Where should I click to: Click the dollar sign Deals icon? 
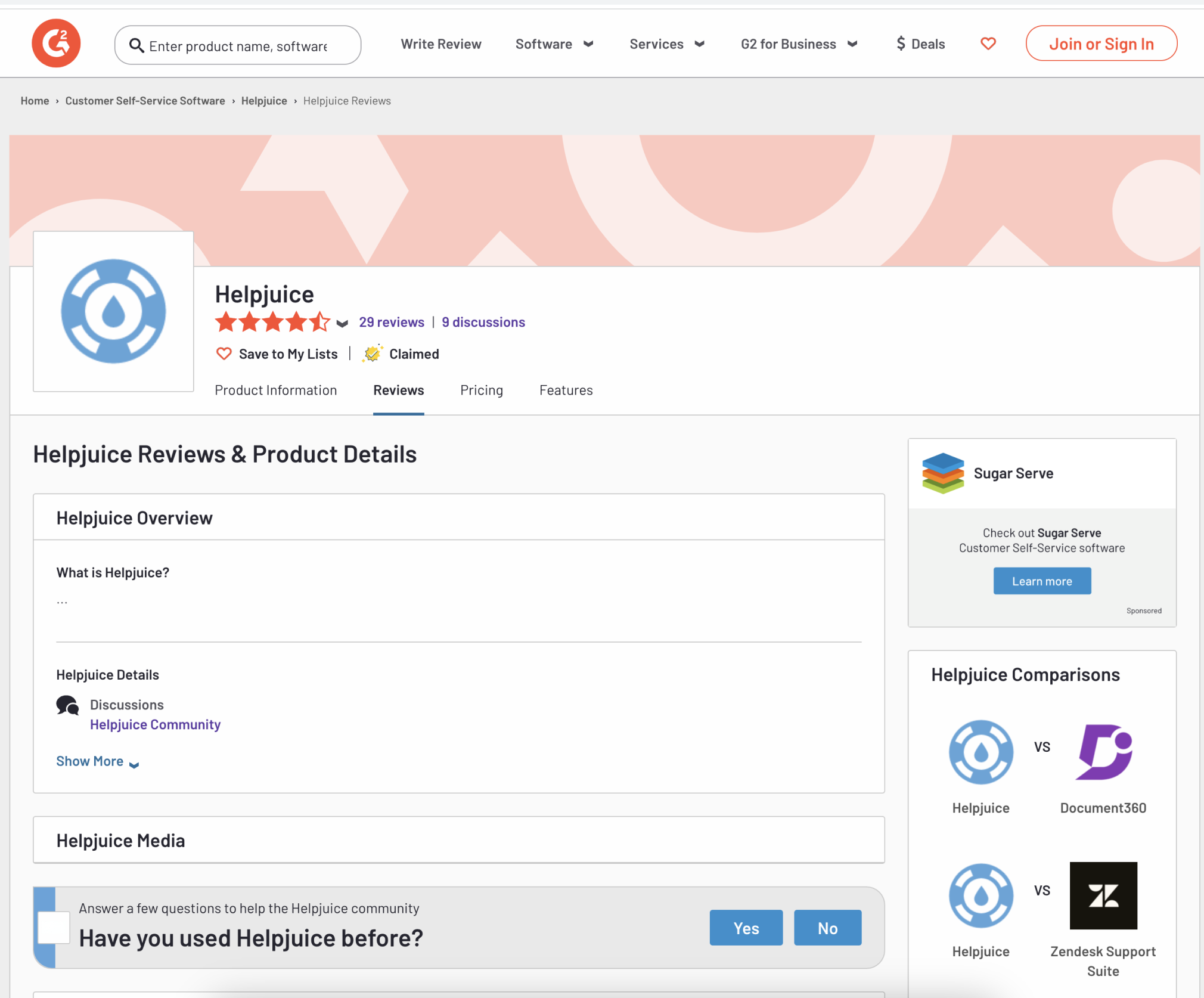click(x=901, y=44)
